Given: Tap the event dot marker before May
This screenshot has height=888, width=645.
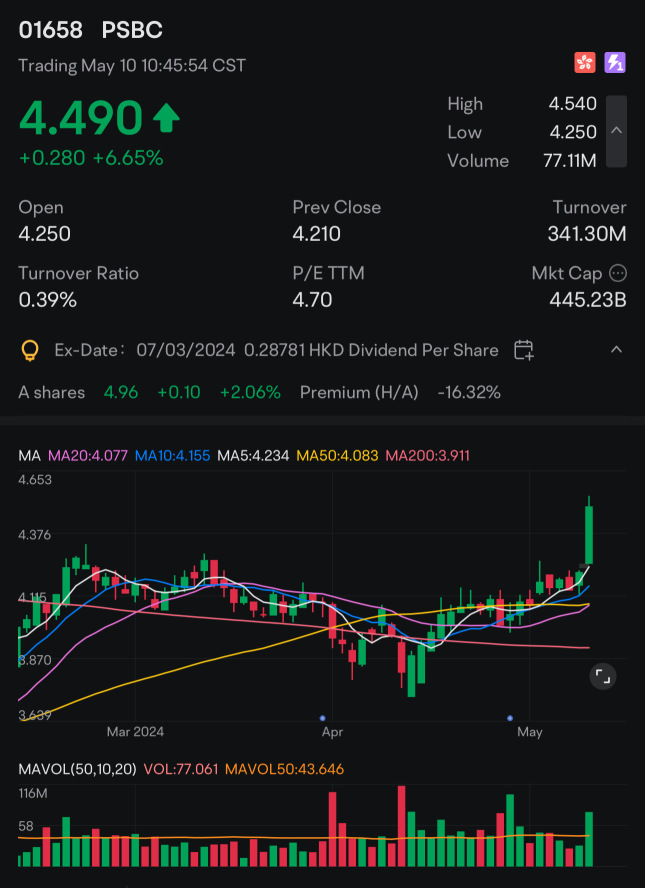Looking at the screenshot, I should [510, 718].
